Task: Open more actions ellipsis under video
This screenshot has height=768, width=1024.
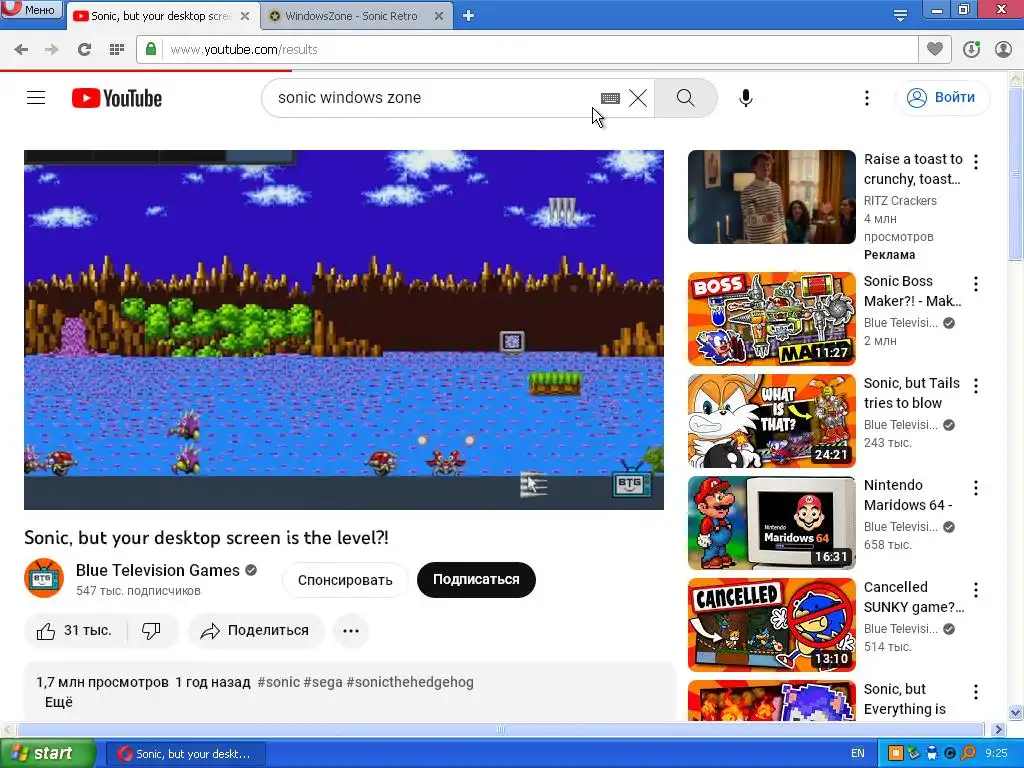Action: [x=351, y=631]
